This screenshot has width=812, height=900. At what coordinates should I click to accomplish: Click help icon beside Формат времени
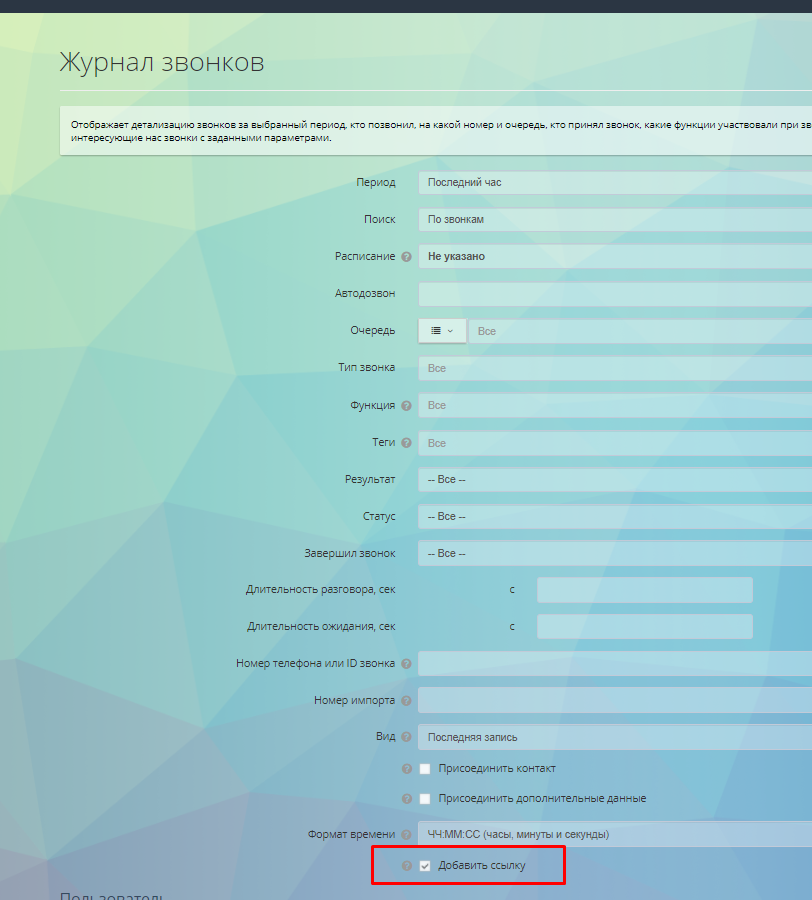[407, 835]
